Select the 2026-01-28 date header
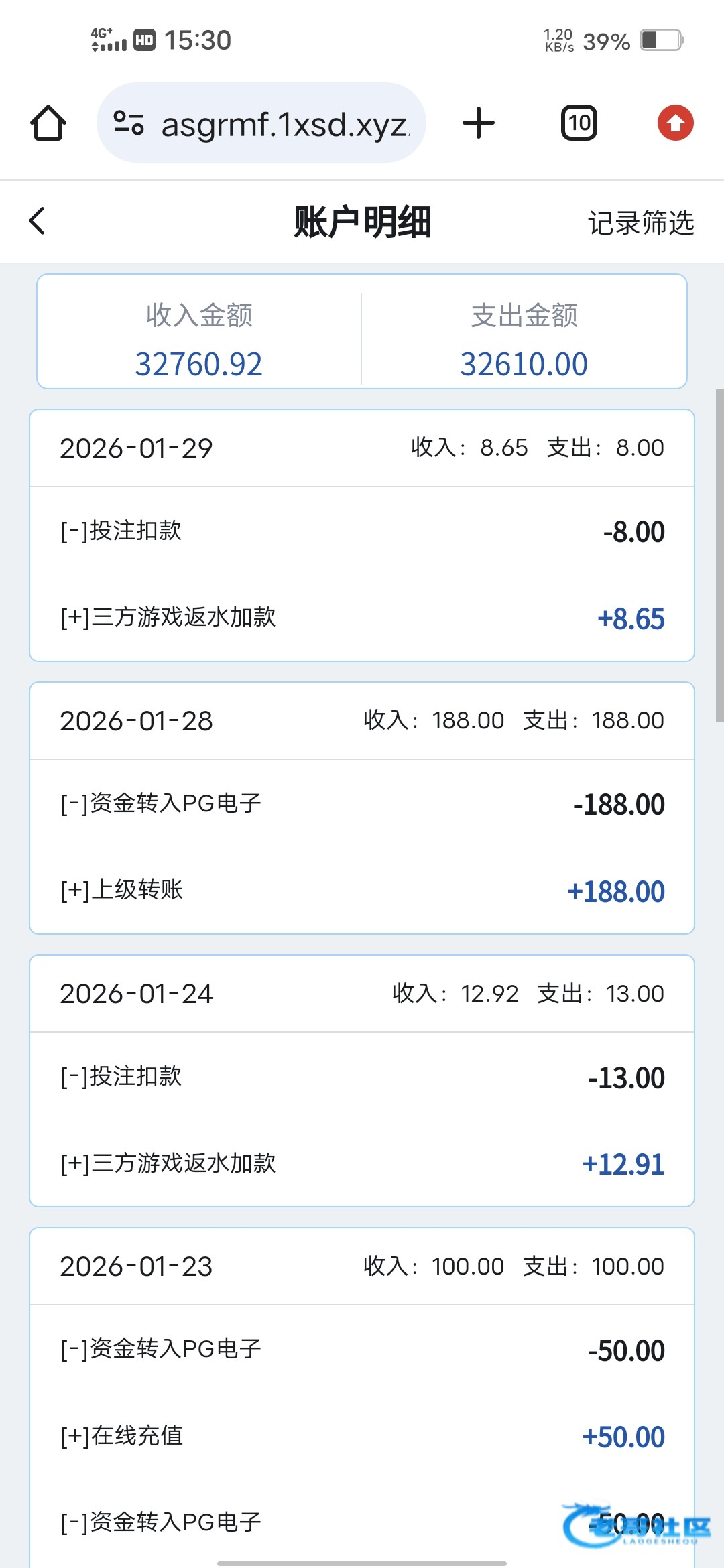The width and height of the screenshot is (724, 1568). pos(137,721)
